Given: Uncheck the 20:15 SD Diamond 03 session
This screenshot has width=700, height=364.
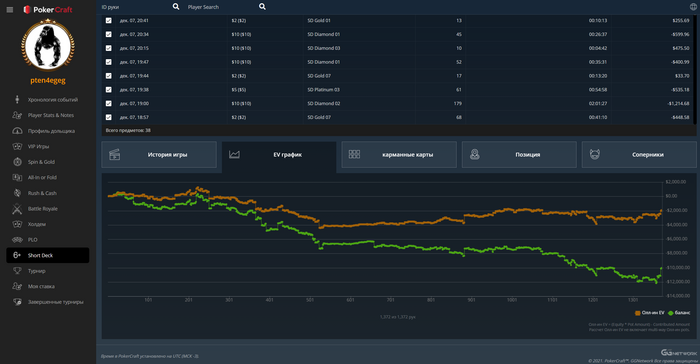Looking at the screenshot, I should 108,48.
